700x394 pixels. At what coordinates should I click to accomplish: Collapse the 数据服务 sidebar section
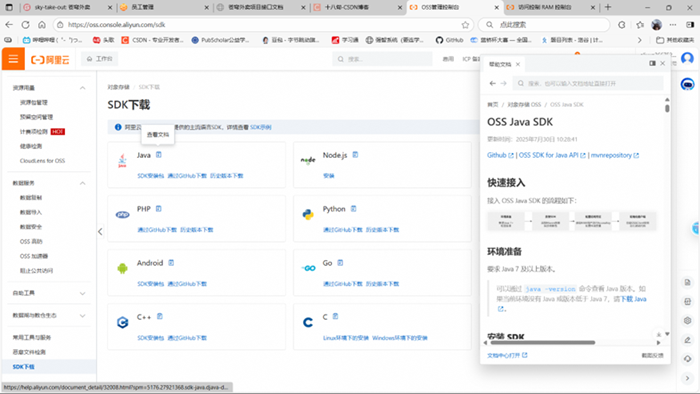[83, 183]
